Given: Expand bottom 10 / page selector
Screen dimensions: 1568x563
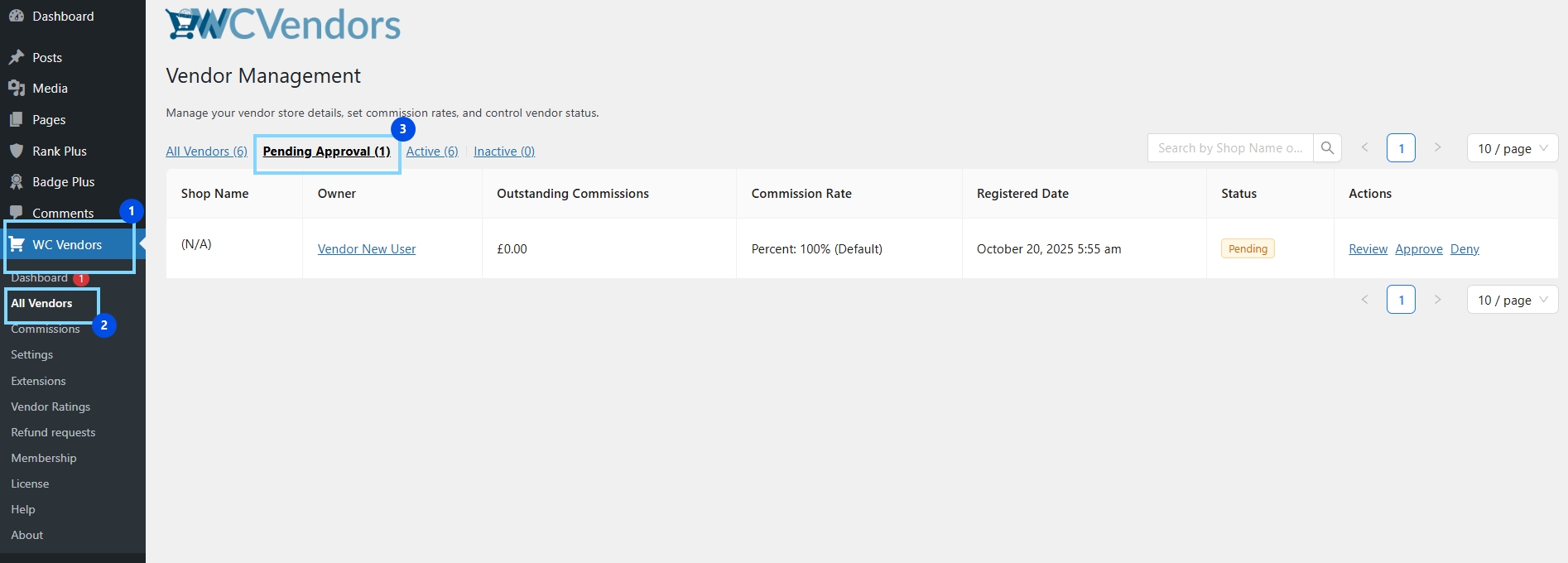Looking at the screenshot, I should pos(1512,300).
